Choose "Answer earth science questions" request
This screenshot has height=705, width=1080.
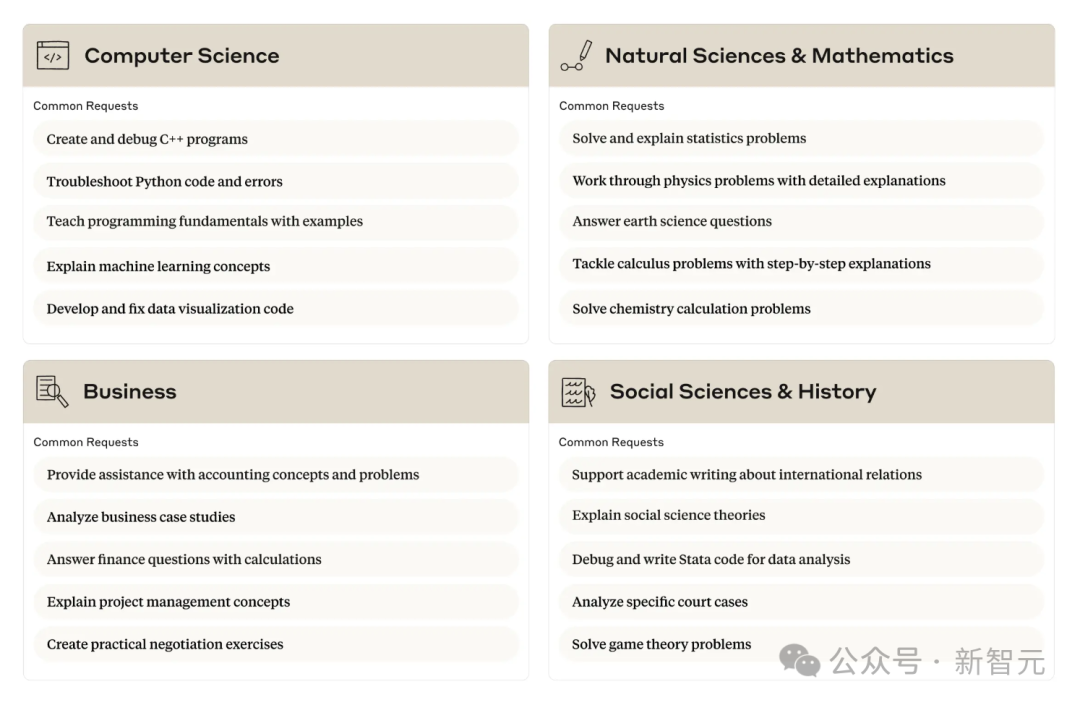pyautogui.click(x=672, y=222)
